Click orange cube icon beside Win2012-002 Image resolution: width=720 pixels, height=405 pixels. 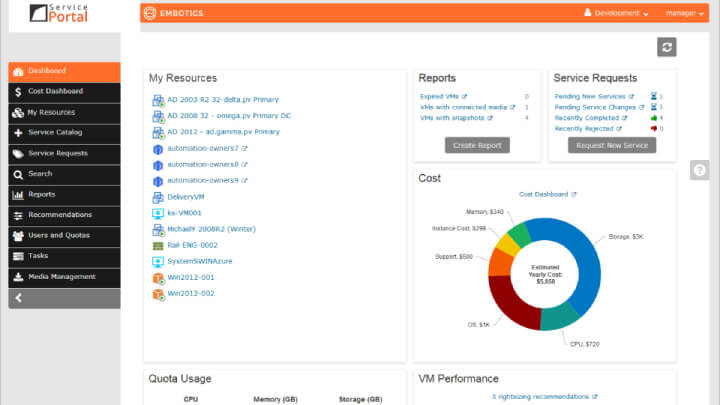tap(158, 294)
